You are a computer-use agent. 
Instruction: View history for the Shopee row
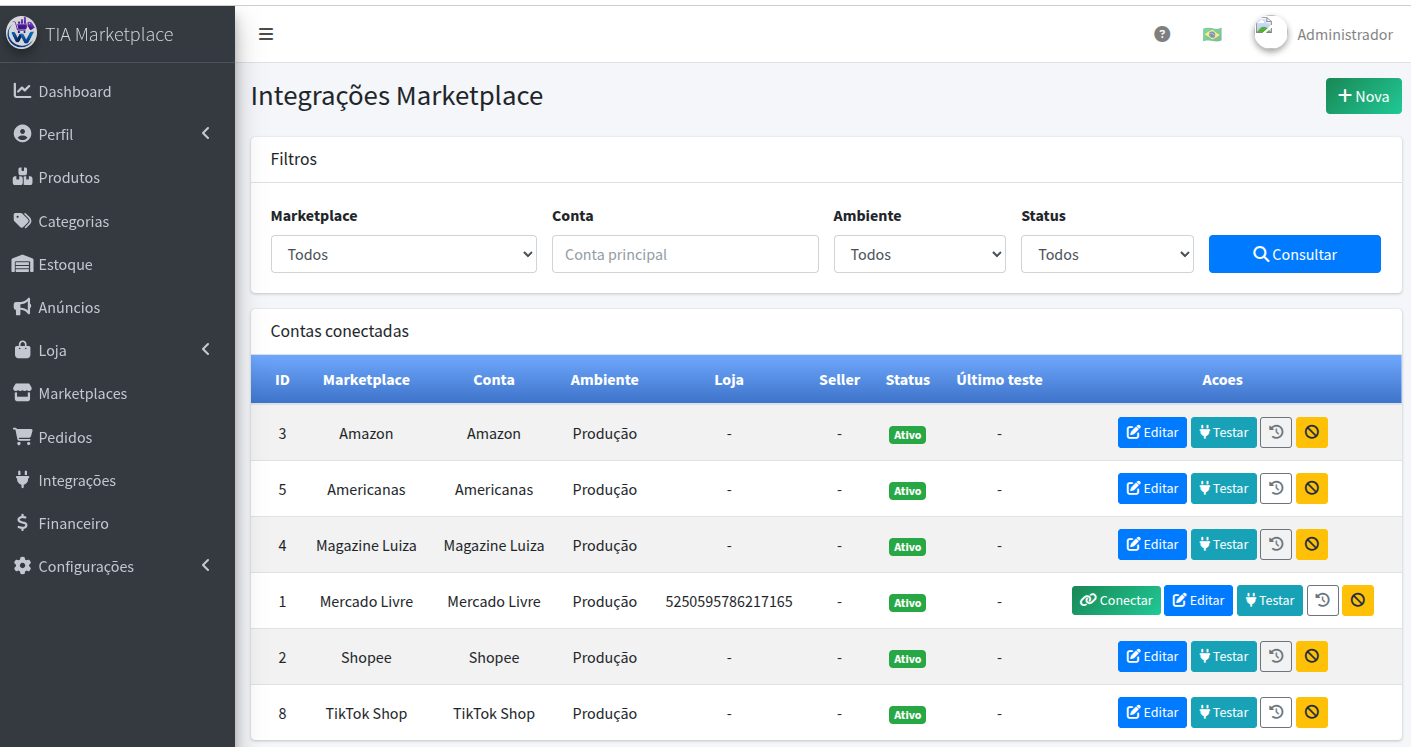coord(1276,657)
